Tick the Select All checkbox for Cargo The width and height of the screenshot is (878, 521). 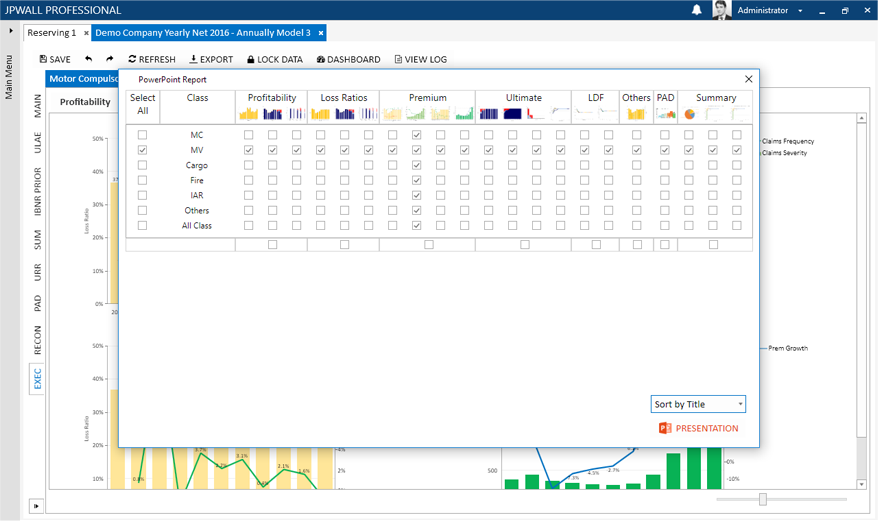[x=142, y=165]
